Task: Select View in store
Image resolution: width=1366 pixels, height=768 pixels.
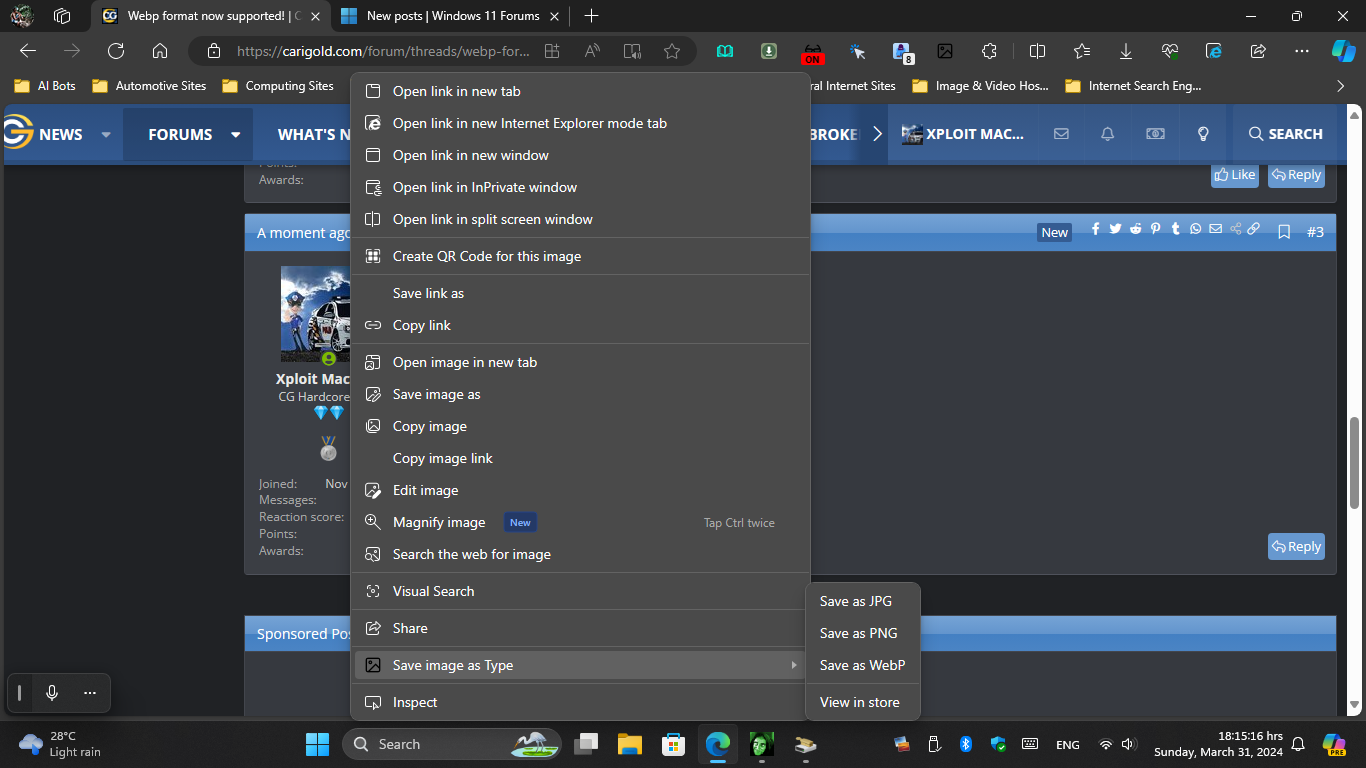Action: pos(863,702)
